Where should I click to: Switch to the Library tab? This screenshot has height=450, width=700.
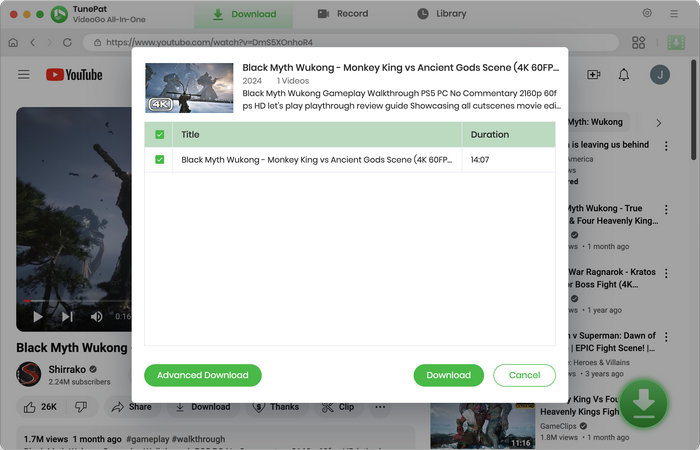(442, 14)
